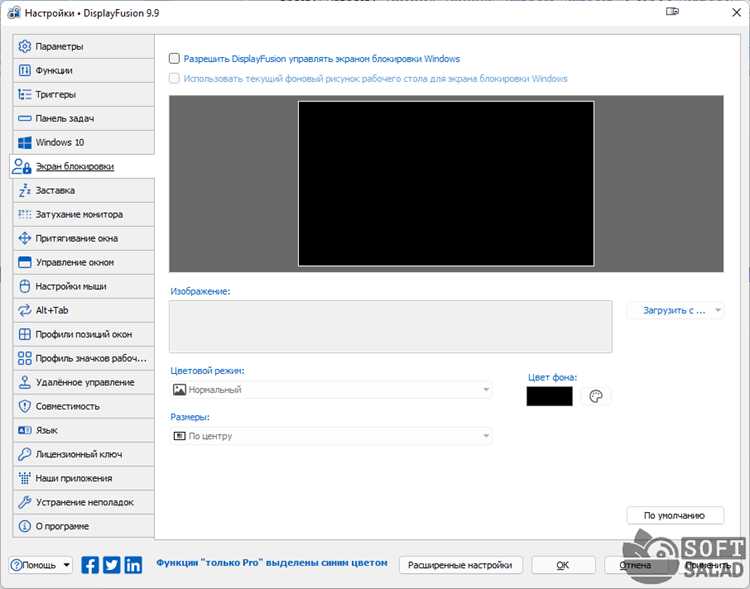Viewport: 750px width, 589px height.
Task: Switch to the Триггеры tab
Action: click(84, 94)
